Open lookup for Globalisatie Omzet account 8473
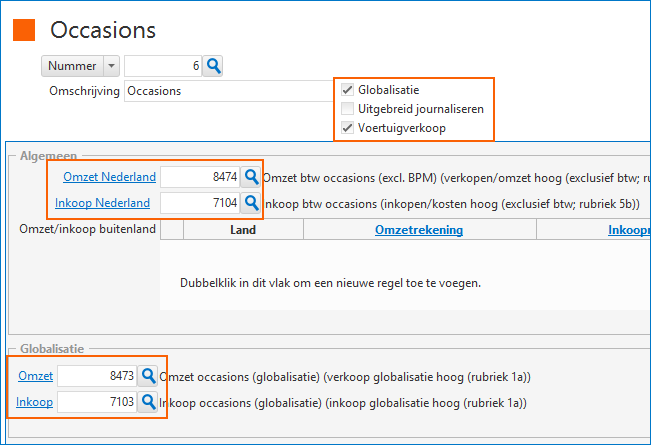Image resolution: width=651 pixels, height=445 pixels. tap(148, 376)
